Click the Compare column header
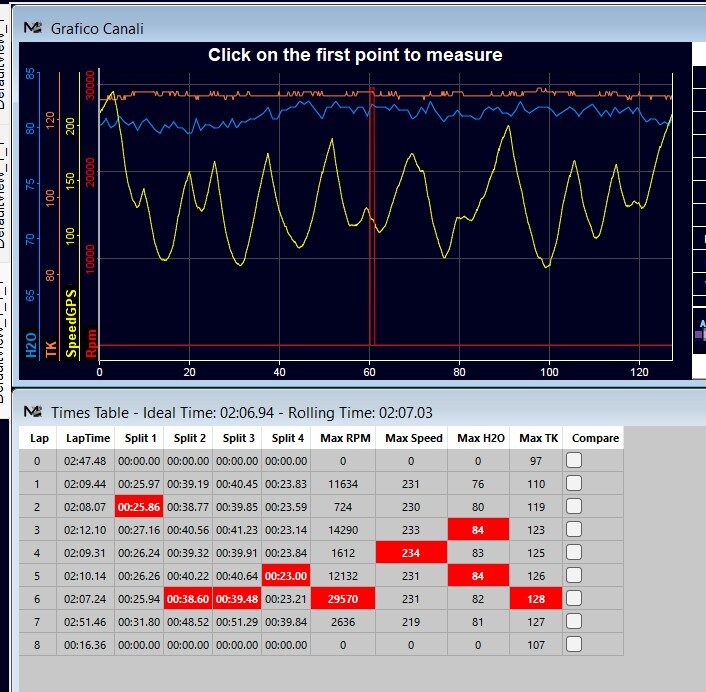 pyautogui.click(x=595, y=438)
